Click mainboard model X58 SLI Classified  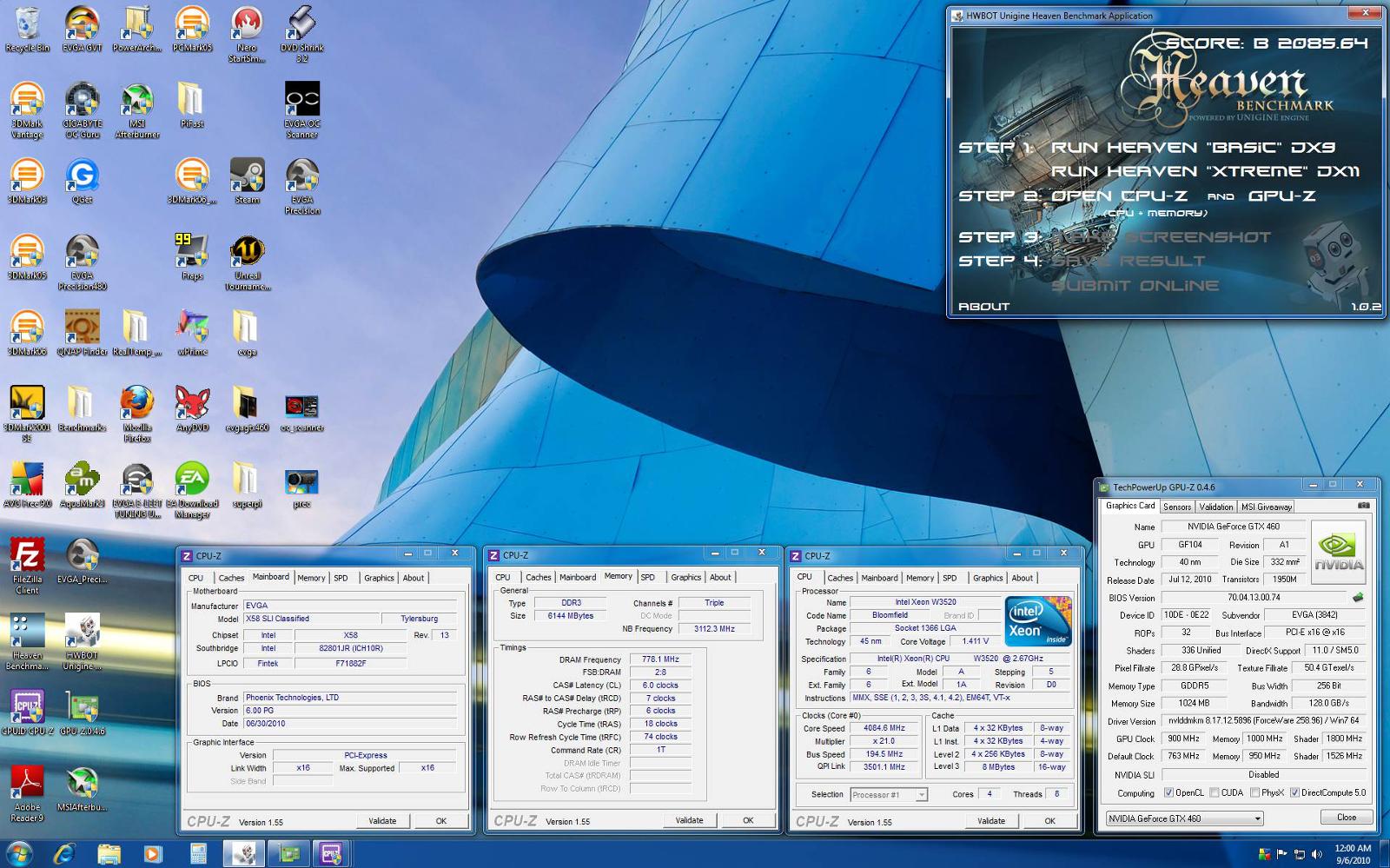(310, 619)
